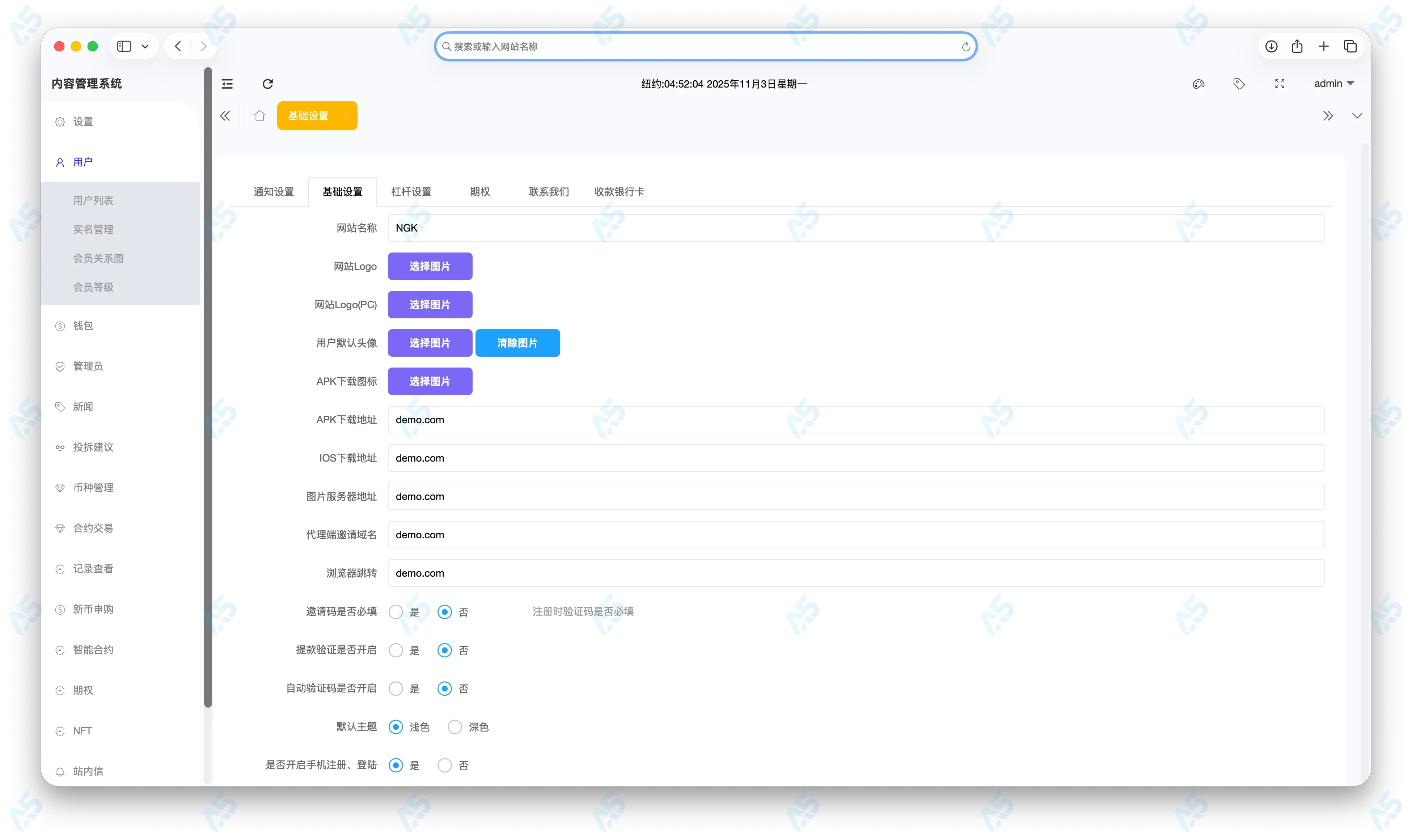Screen dimensions: 1412x840
Task: Choose 深色 as default theme
Action: 455,727
